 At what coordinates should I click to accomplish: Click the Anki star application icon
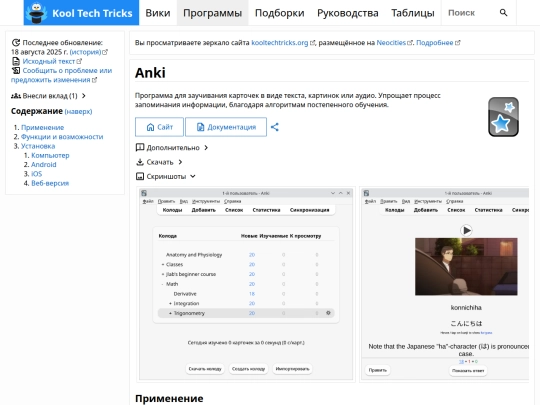coord(503,117)
